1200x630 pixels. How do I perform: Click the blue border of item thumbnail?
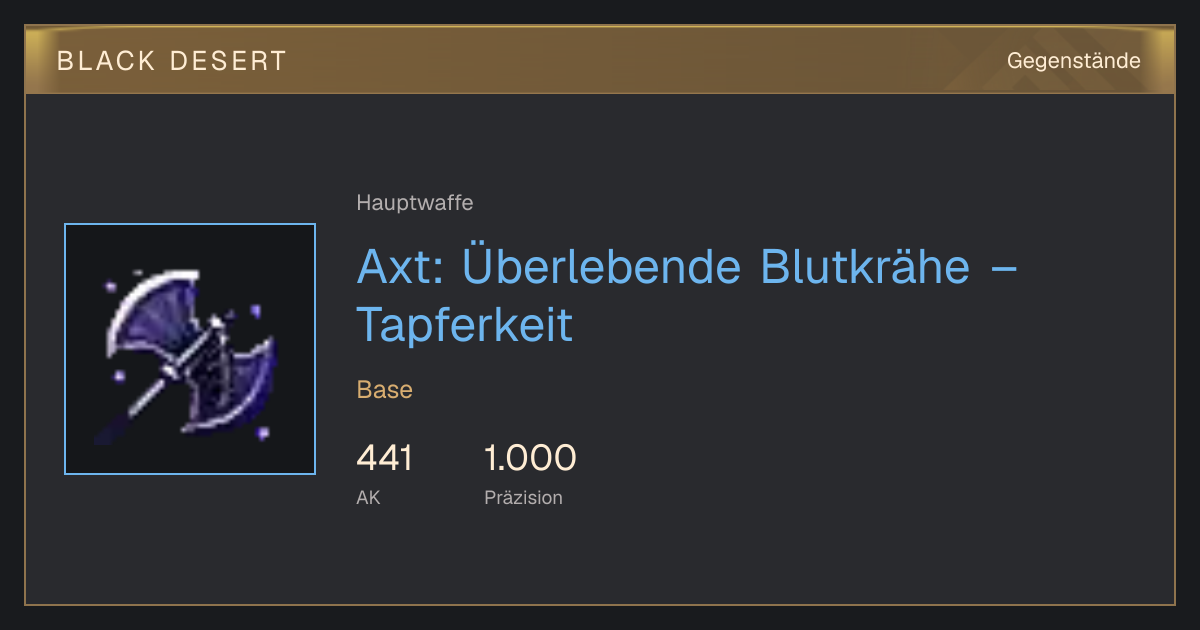pyautogui.click(x=65, y=349)
